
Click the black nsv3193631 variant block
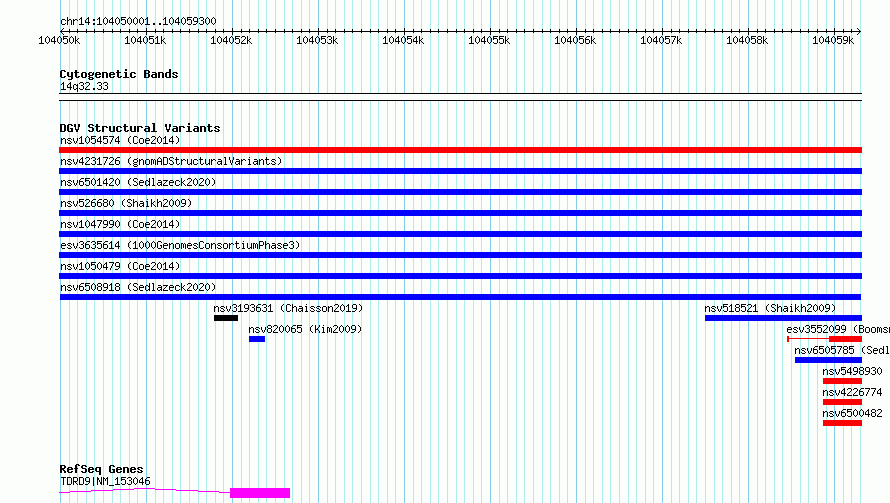click(226, 318)
